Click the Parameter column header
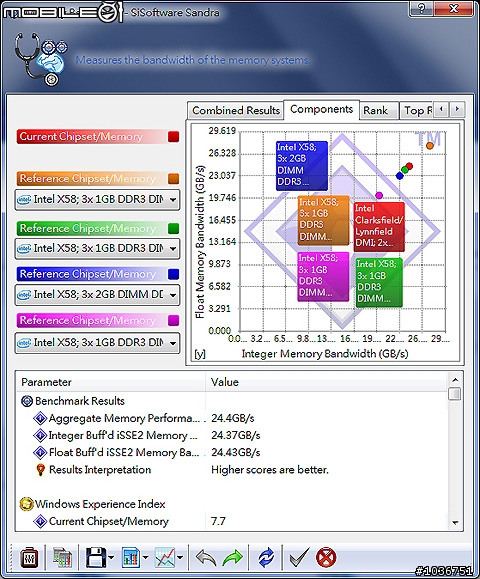The image size is (480, 579). tap(112, 382)
